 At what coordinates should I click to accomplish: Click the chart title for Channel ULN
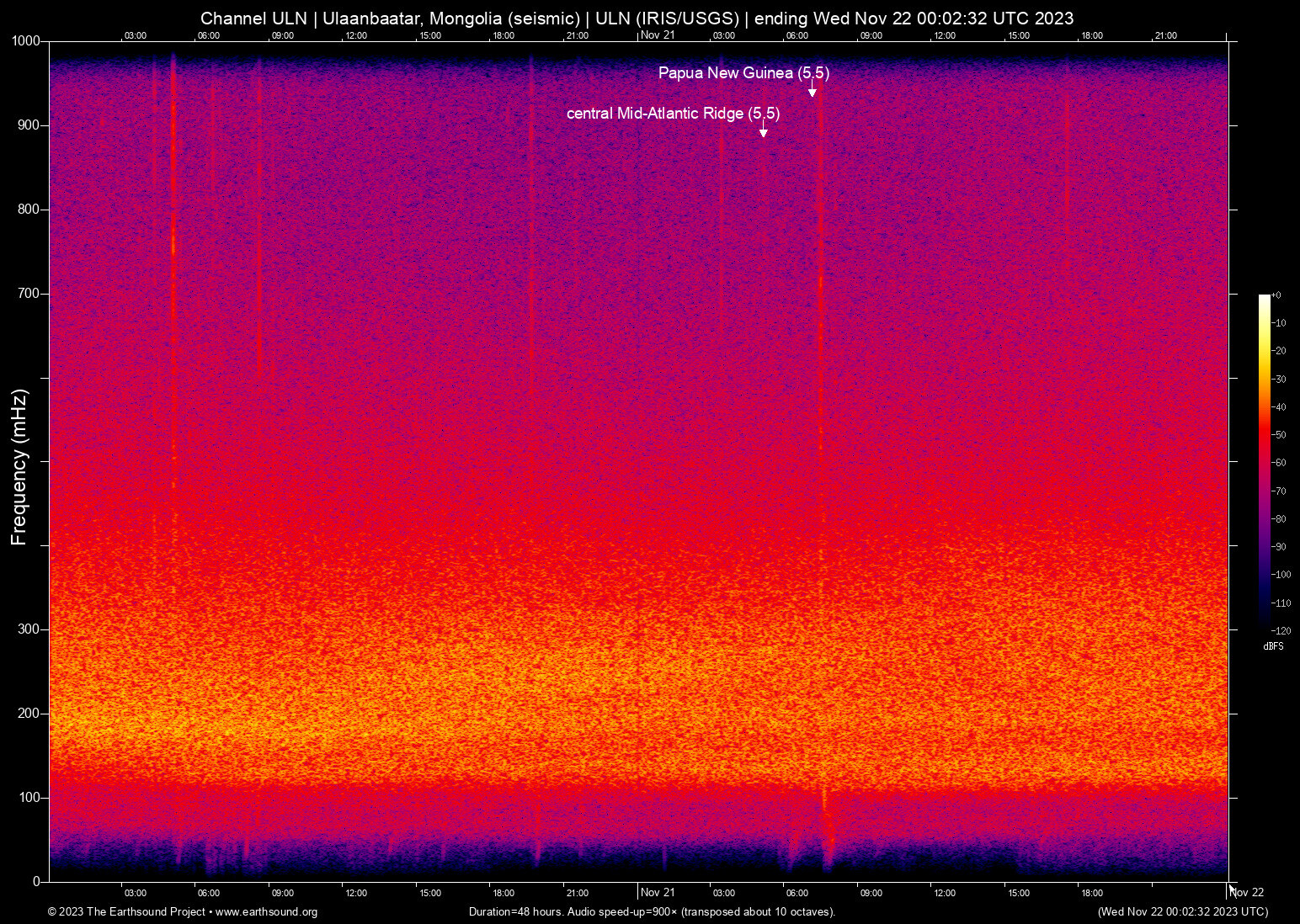pos(637,19)
